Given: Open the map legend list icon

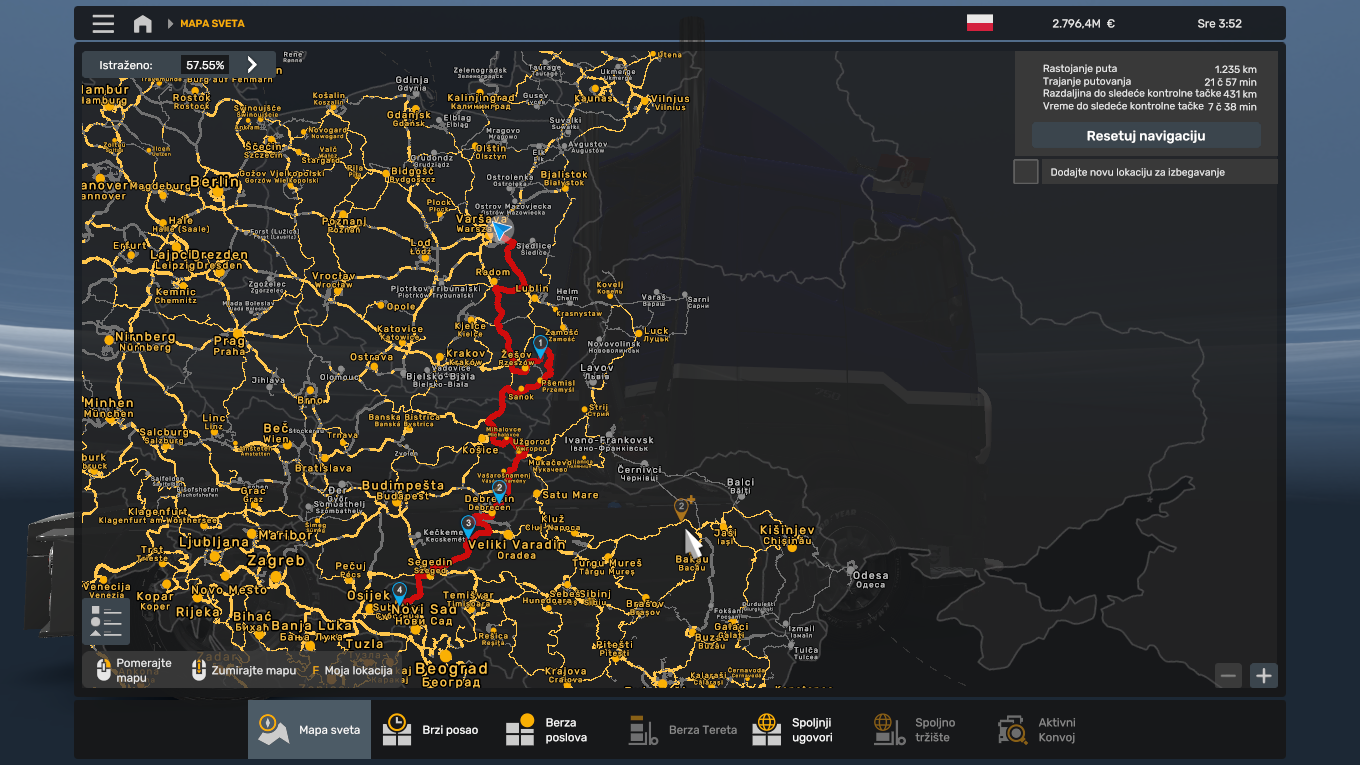Looking at the screenshot, I should tap(105, 621).
